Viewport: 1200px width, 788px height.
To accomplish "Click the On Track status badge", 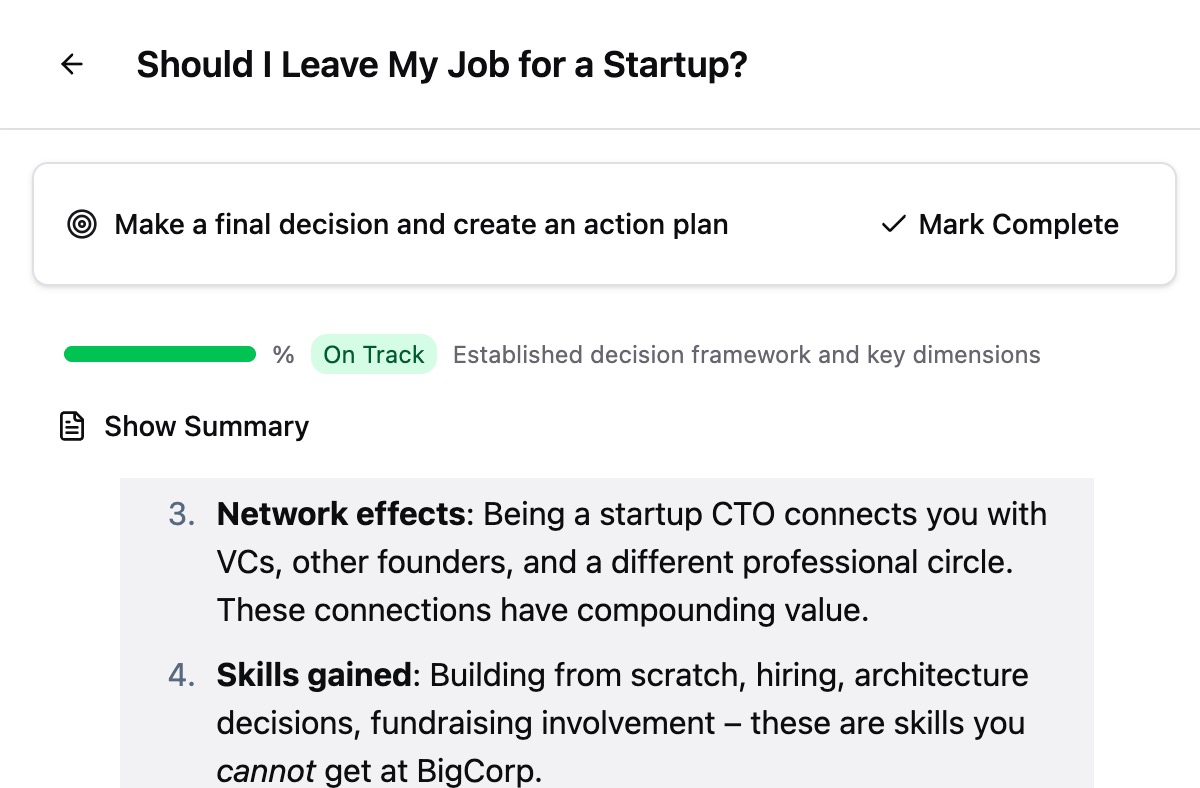I will (x=374, y=355).
